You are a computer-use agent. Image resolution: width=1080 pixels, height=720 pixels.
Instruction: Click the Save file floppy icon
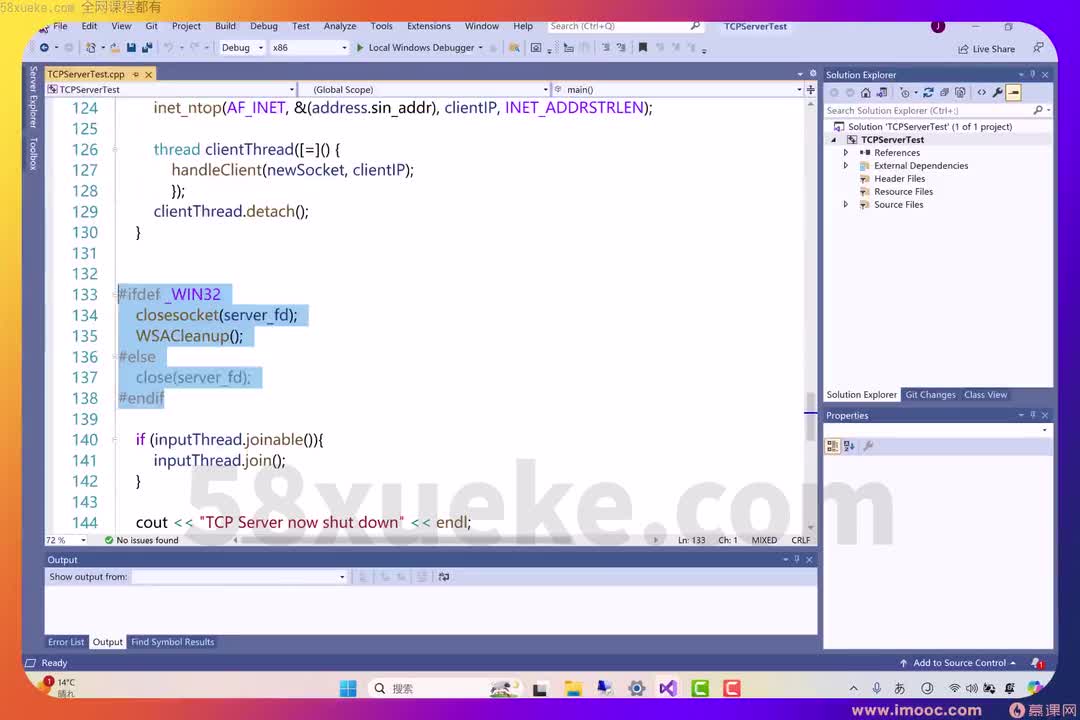click(x=131, y=48)
